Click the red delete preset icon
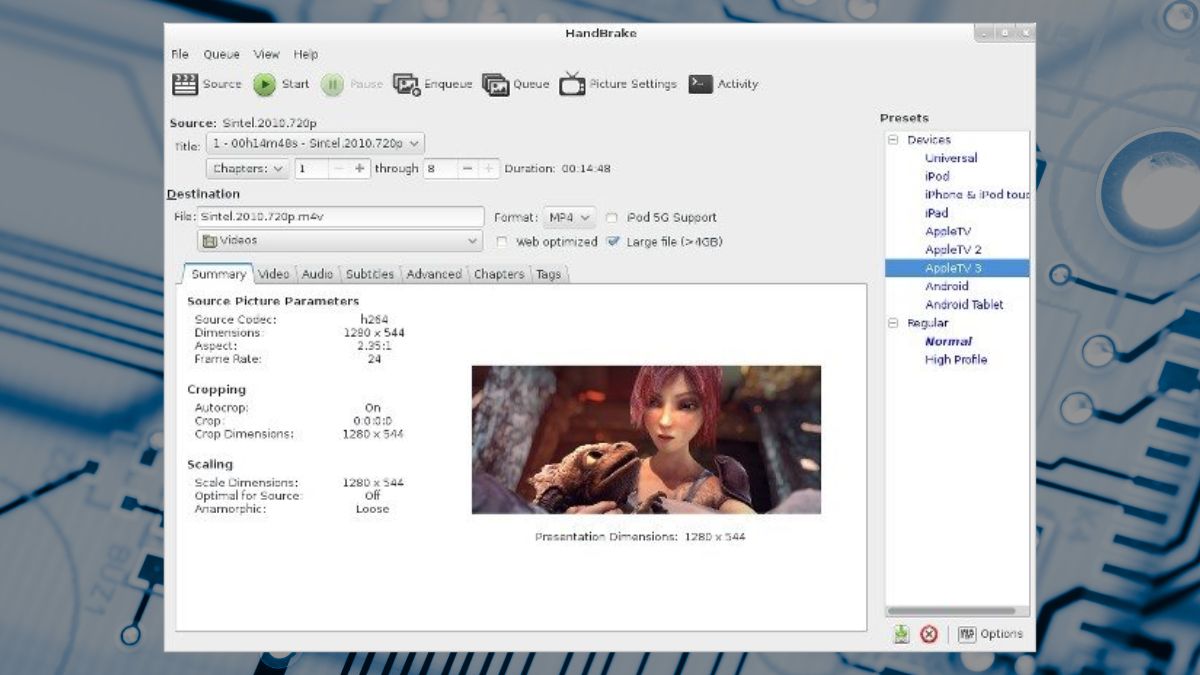The width and height of the screenshot is (1200, 675). 929,634
